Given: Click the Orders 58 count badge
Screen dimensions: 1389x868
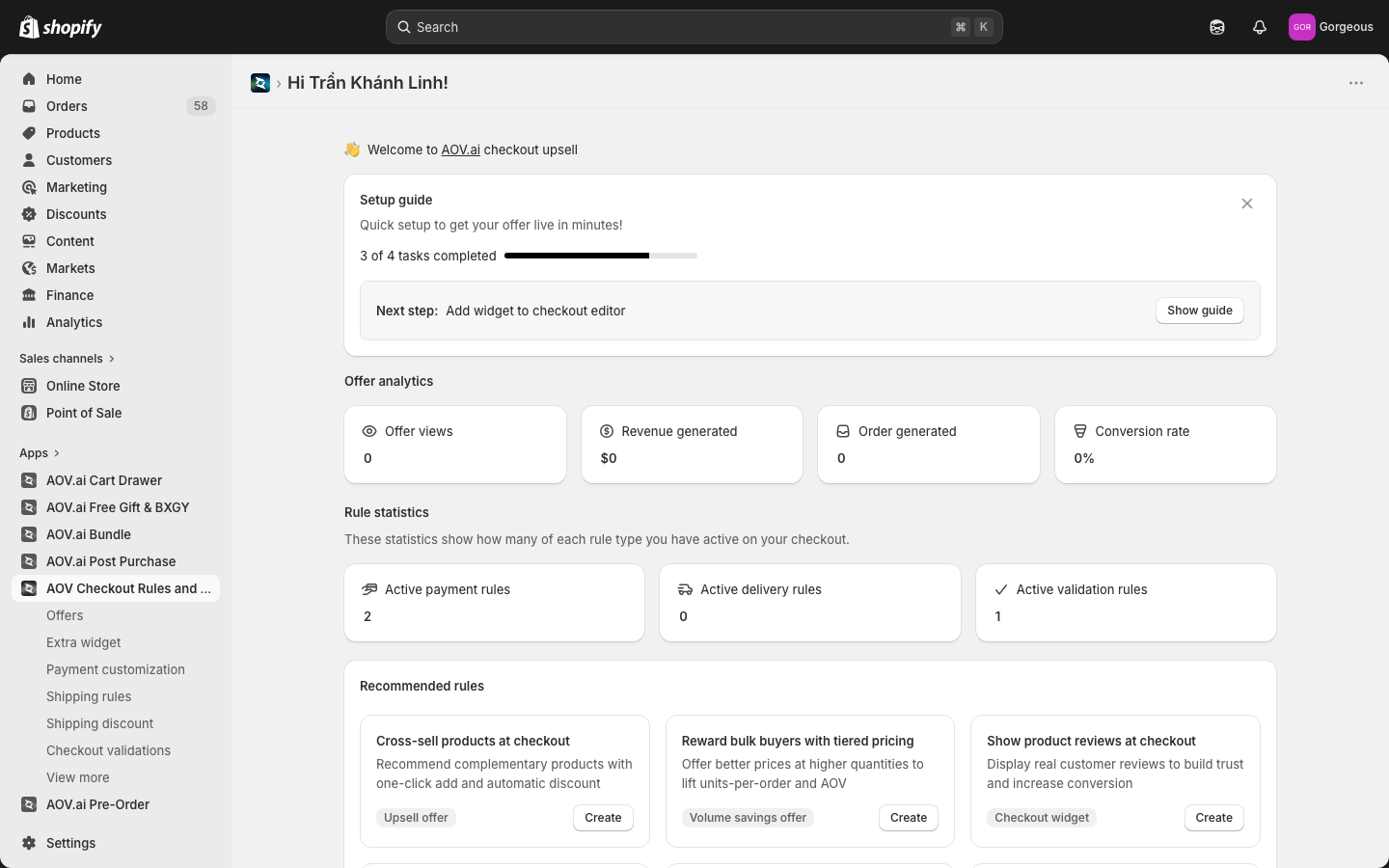Looking at the screenshot, I should (x=201, y=106).
